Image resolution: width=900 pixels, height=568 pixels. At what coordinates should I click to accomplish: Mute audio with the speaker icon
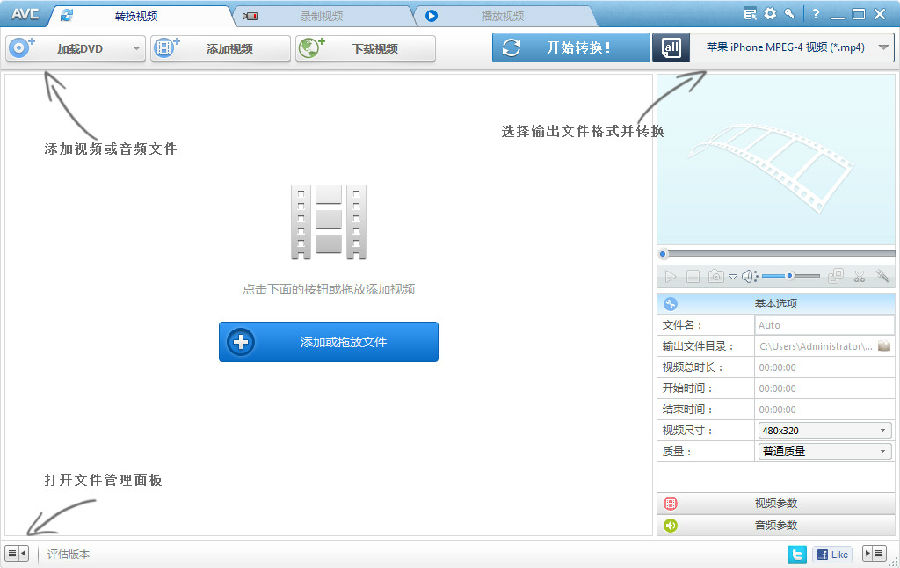[x=750, y=277]
